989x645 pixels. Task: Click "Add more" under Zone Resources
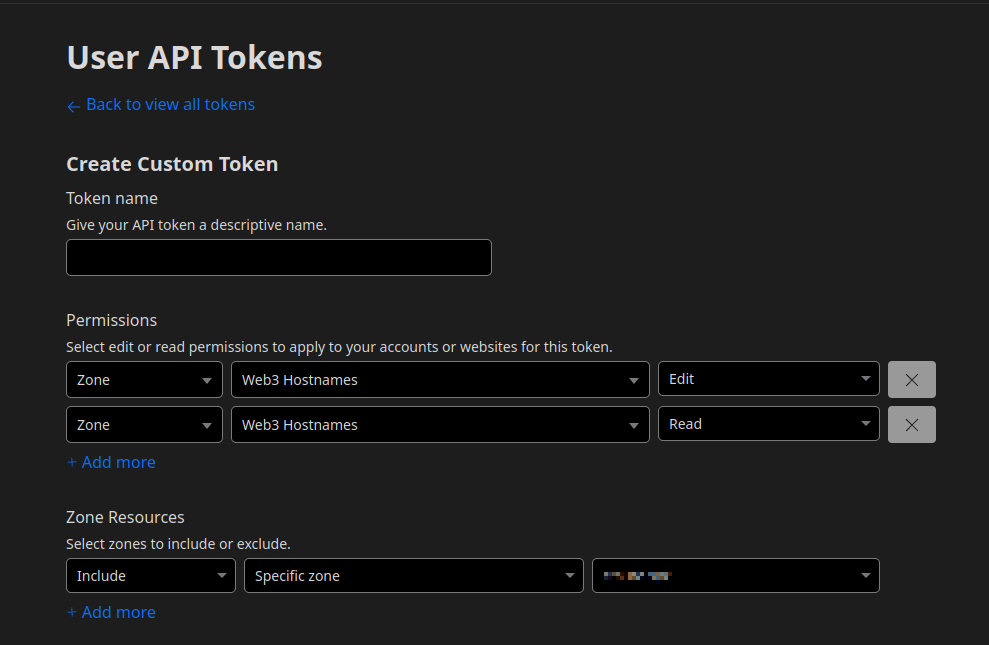(x=118, y=612)
